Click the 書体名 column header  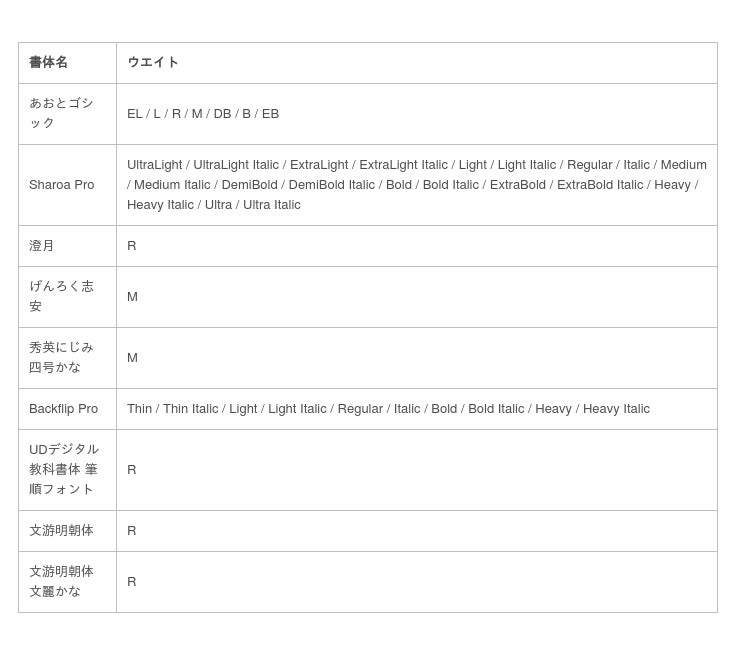coord(48,62)
